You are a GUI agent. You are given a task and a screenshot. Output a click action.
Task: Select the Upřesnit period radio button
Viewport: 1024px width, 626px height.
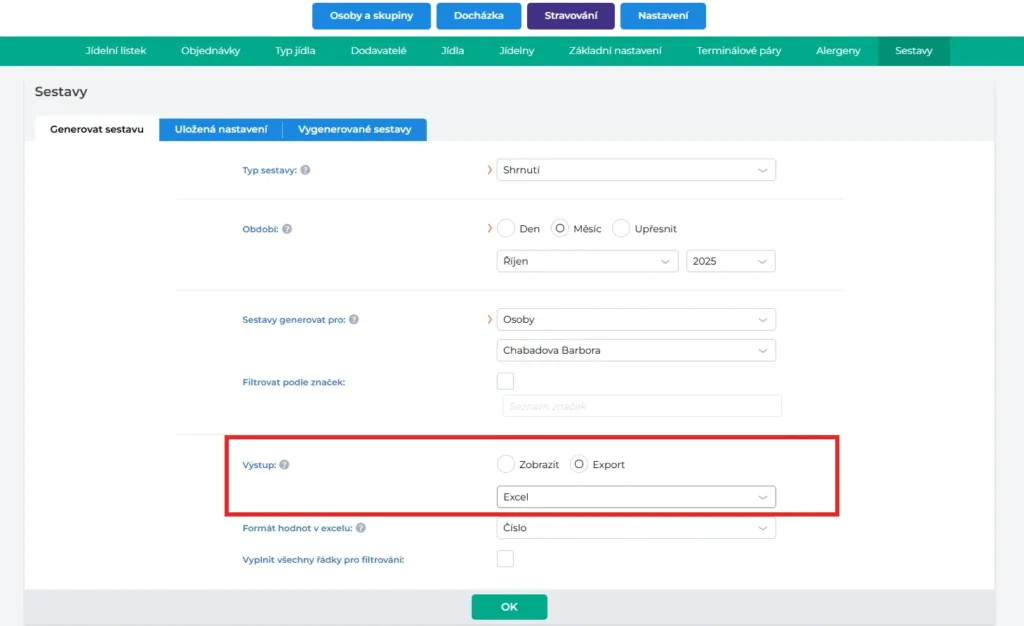(621, 229)
